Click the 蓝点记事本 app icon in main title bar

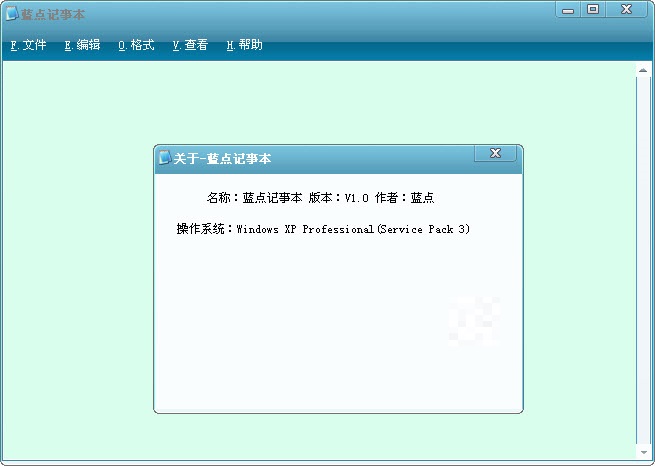click(12, 13)
